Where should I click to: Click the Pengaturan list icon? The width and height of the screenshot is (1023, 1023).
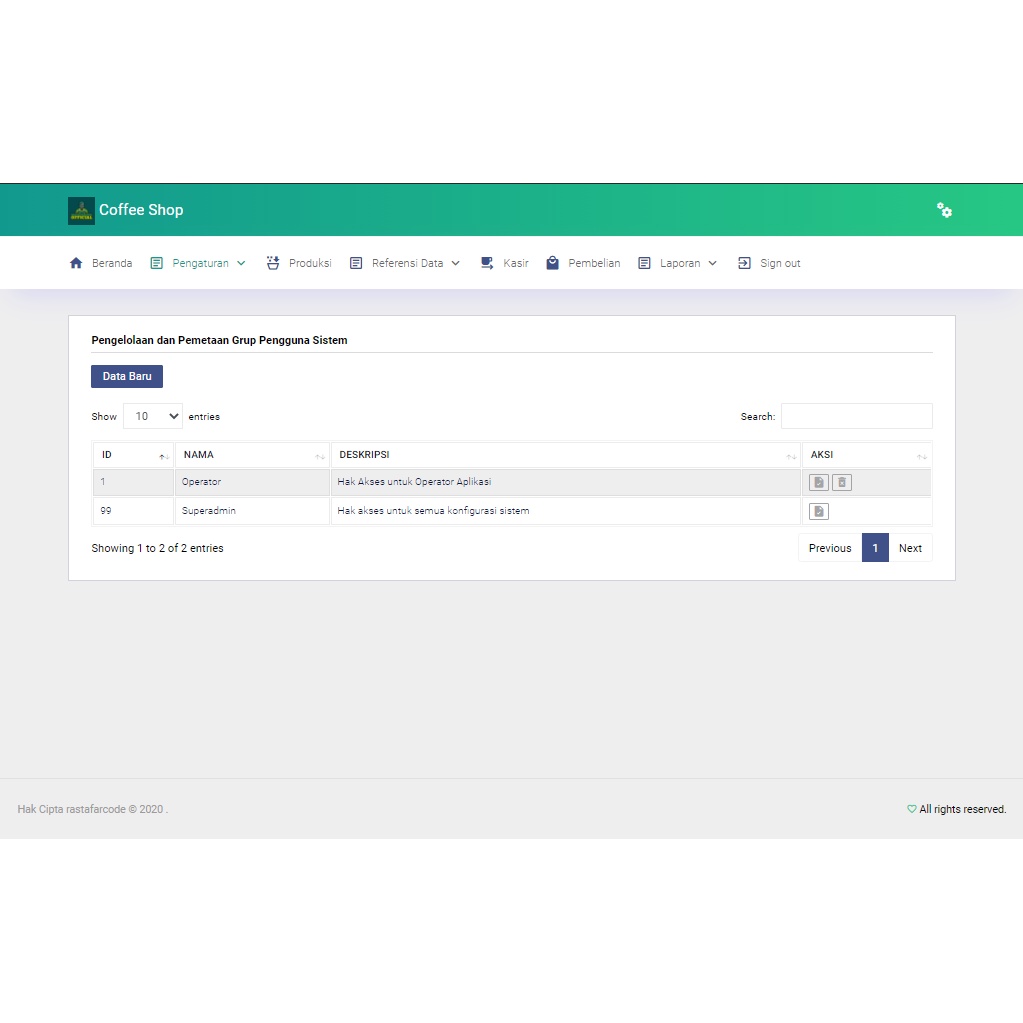pos(157,263)
